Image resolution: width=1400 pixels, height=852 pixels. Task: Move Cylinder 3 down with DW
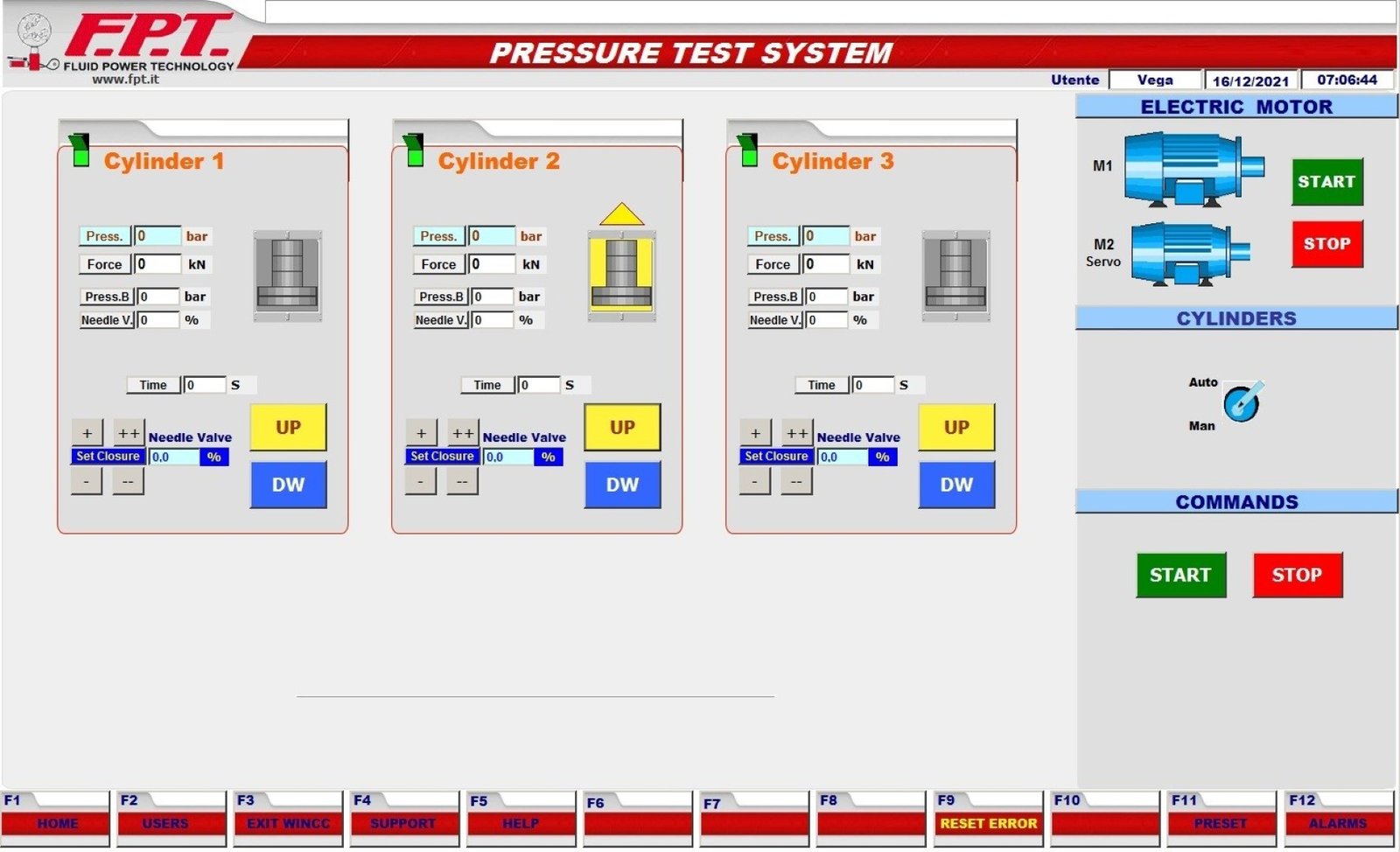pyautogui.click(x=956, y=485)
